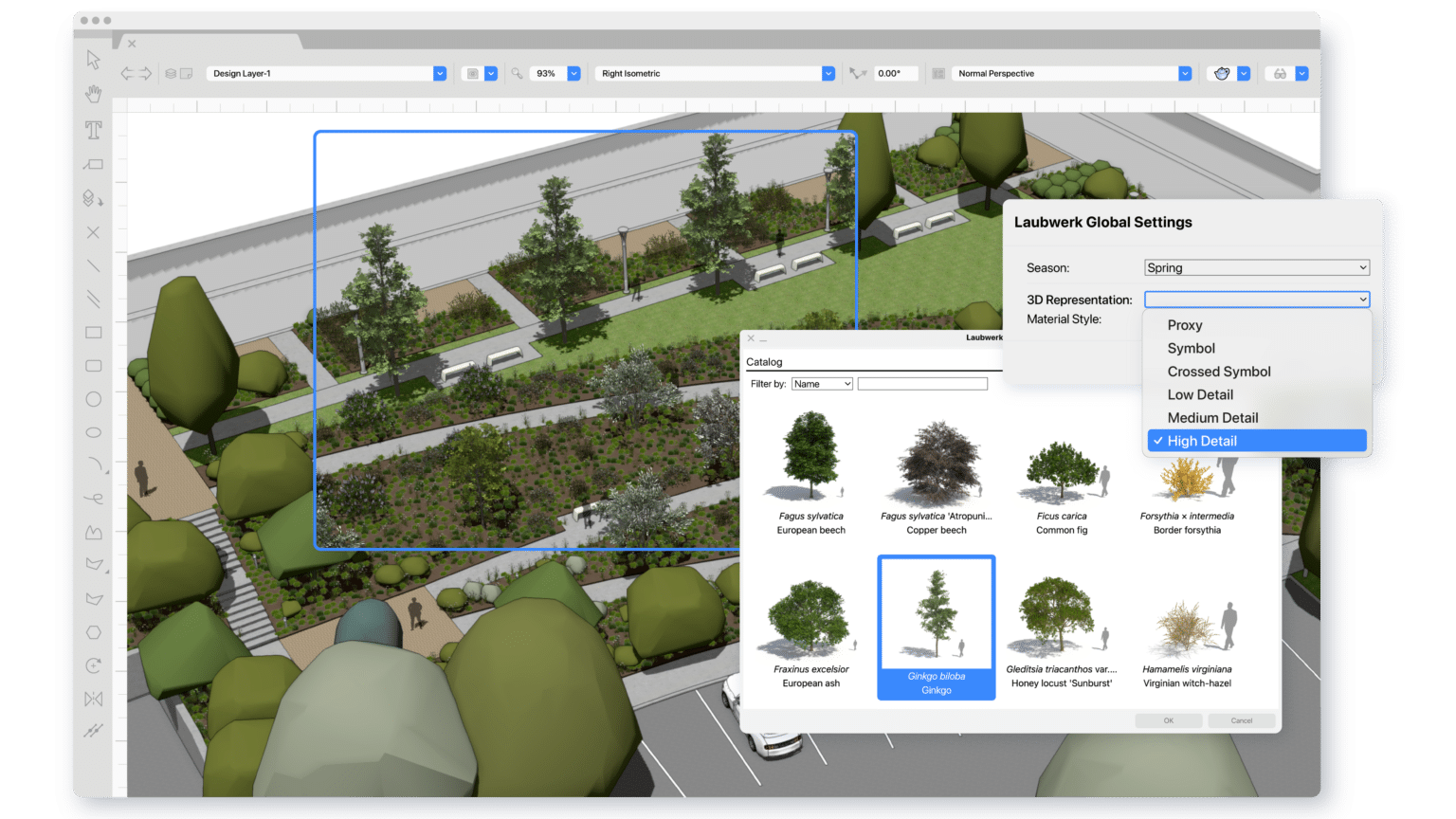
Task: Open the Season dropdown set to Spring
Action: tap(1256, 268)
